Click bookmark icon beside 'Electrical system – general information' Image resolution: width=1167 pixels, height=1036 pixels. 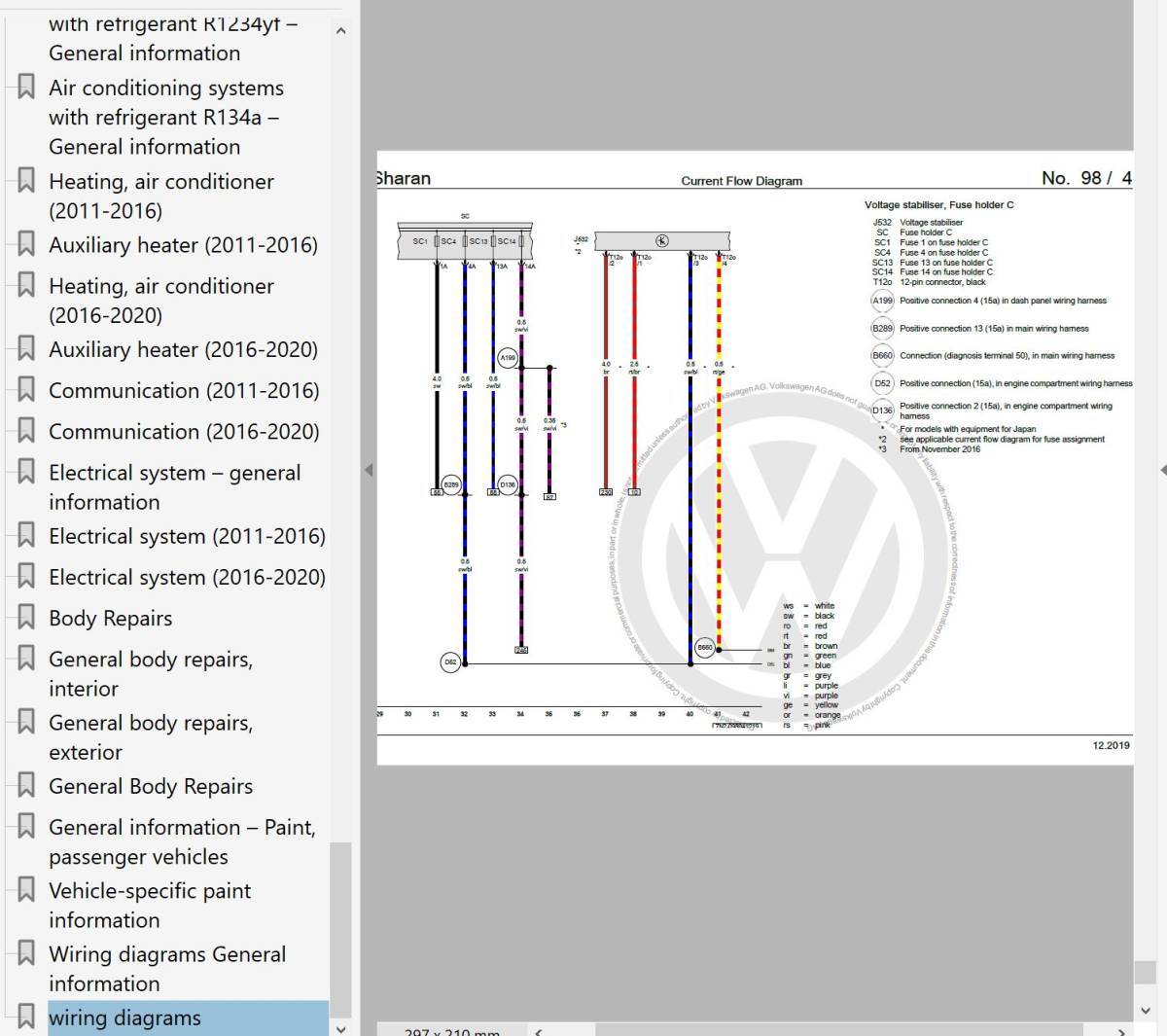coord(26,471)
